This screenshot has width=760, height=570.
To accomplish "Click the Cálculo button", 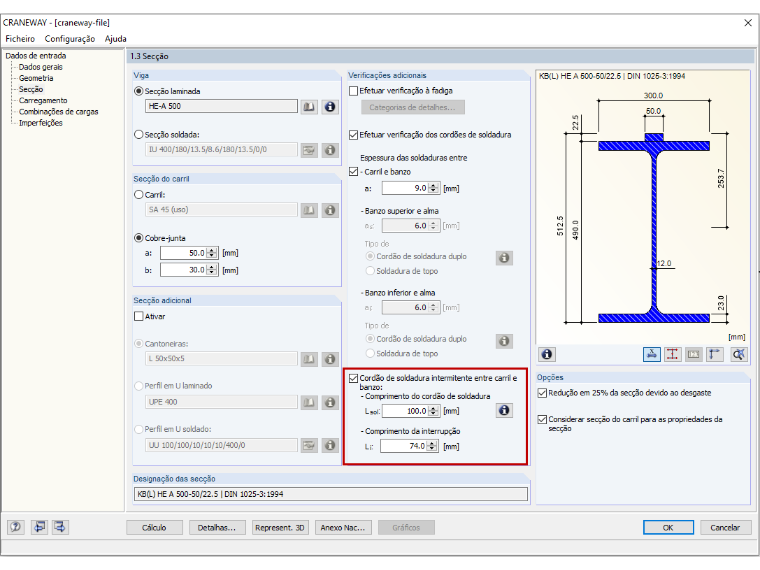I will [154, 527].
